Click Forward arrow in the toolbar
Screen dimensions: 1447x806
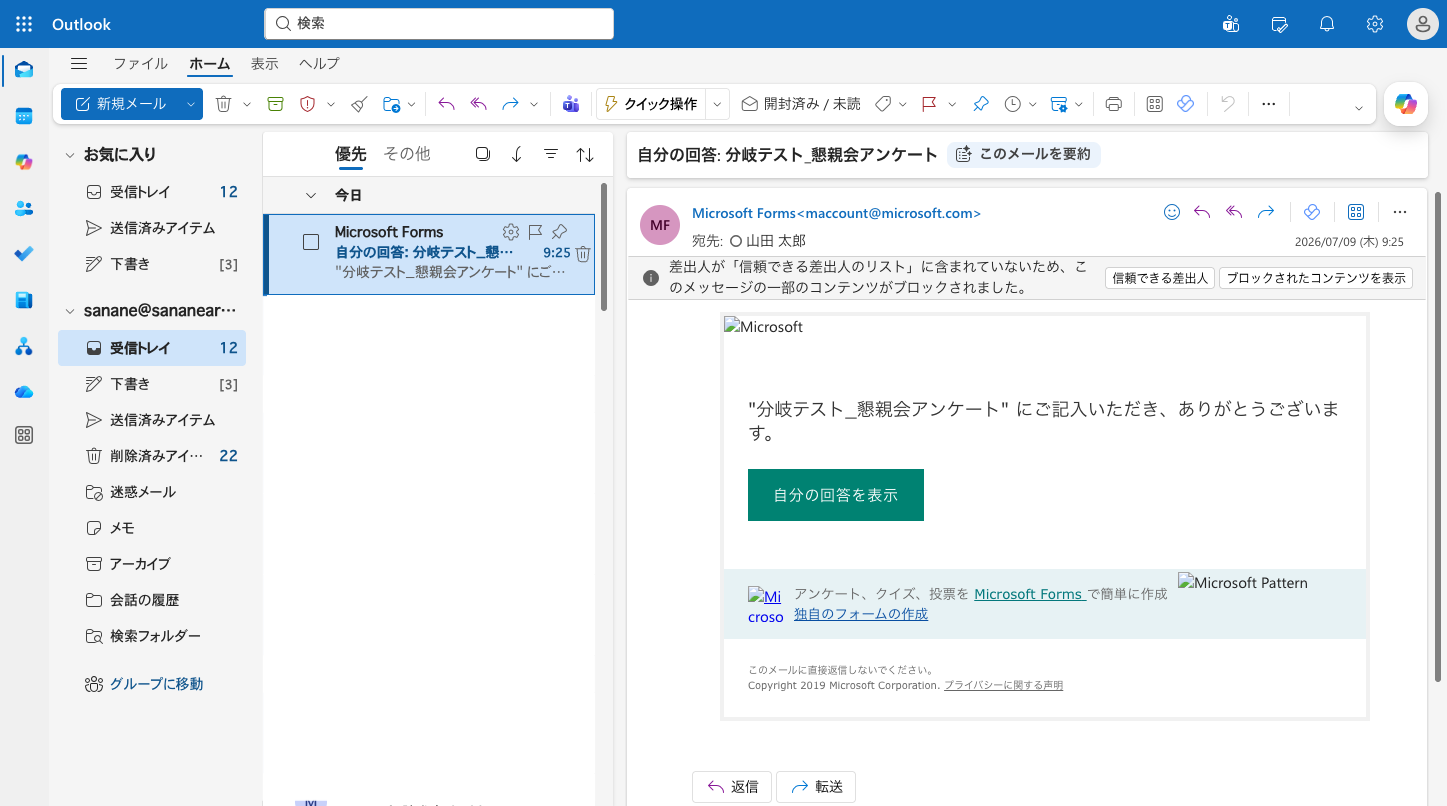(x=510, y=104)
